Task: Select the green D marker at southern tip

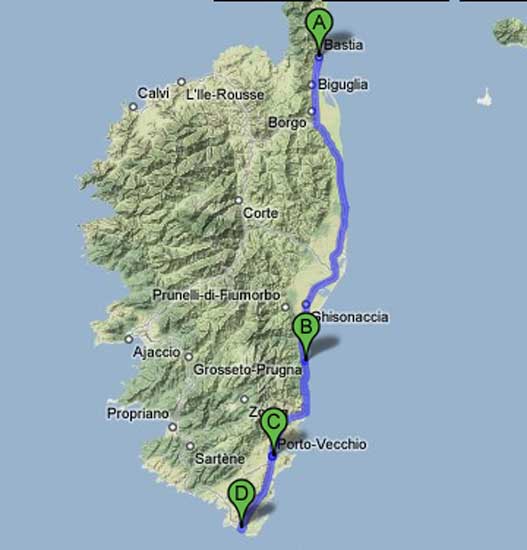Action: (241, 500)
